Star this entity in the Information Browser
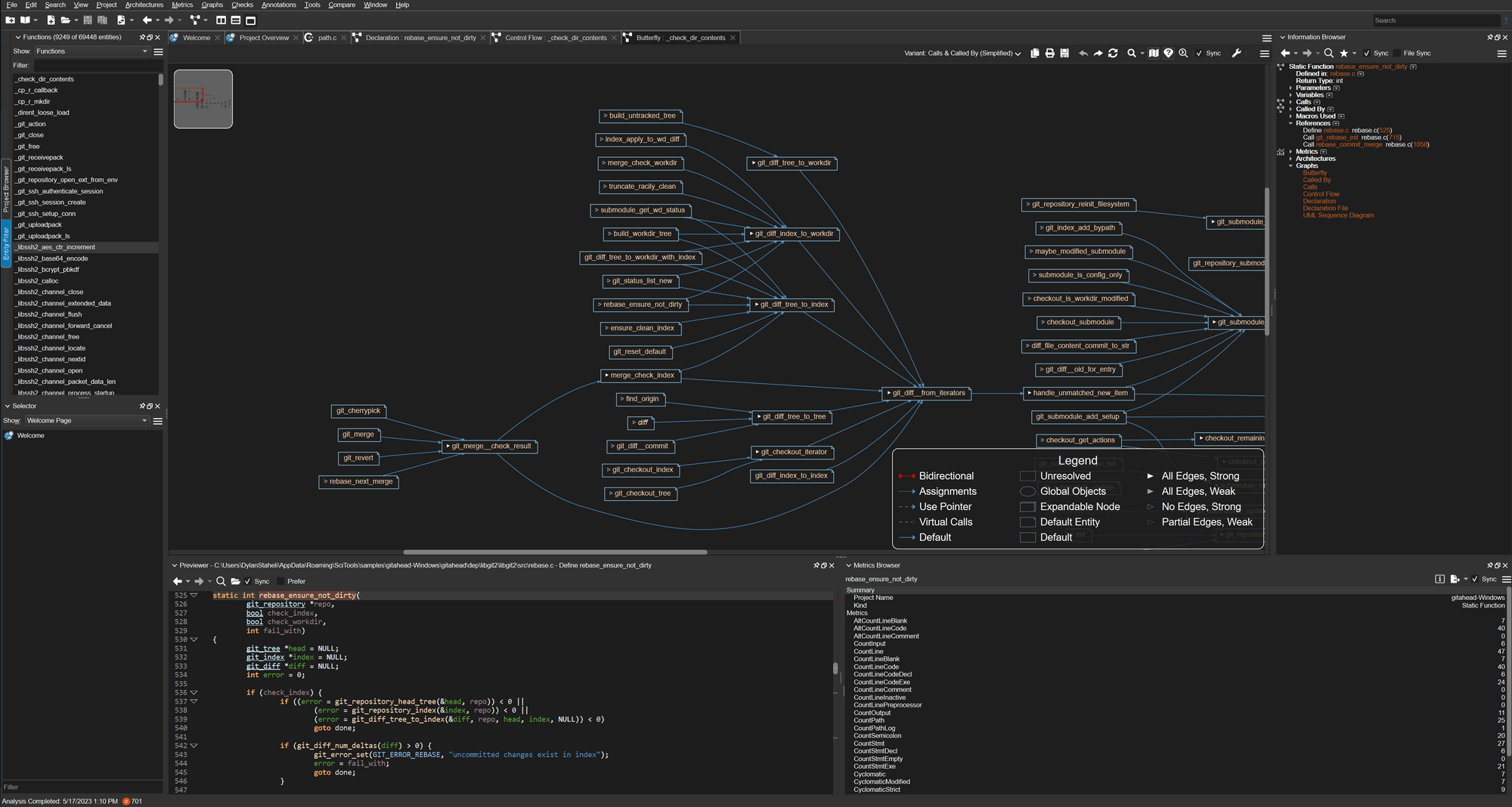This screenshot has width=1512, height=807. tap(1344, 53)
